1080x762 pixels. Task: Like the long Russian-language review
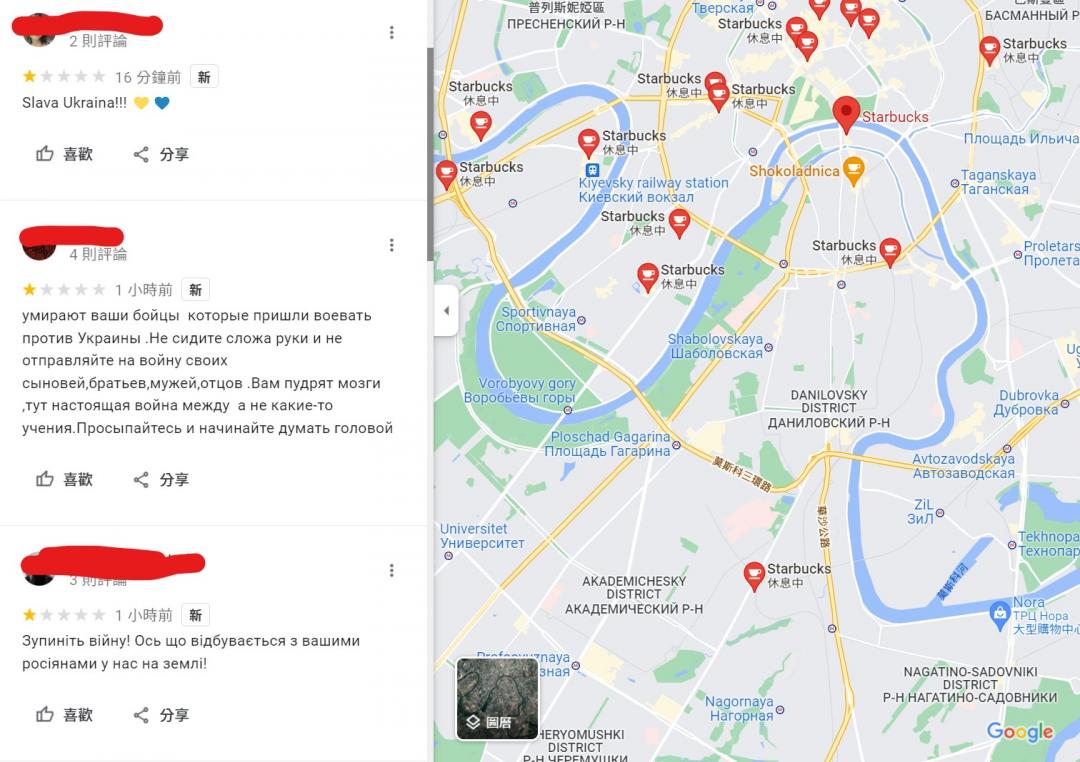coord(64,479)
